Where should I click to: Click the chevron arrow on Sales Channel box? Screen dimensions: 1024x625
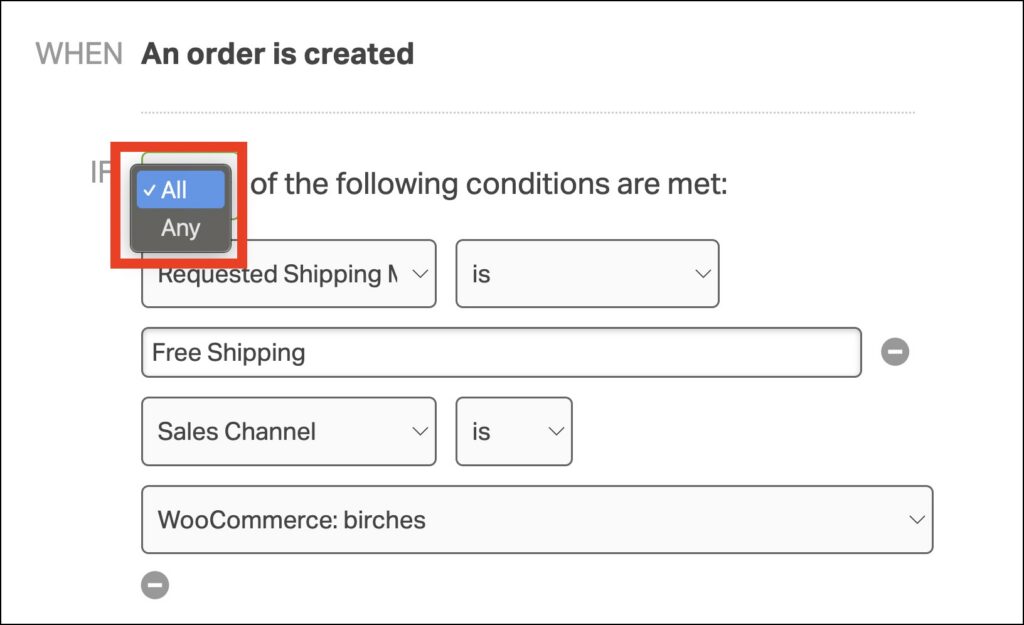tap(420, 431)
